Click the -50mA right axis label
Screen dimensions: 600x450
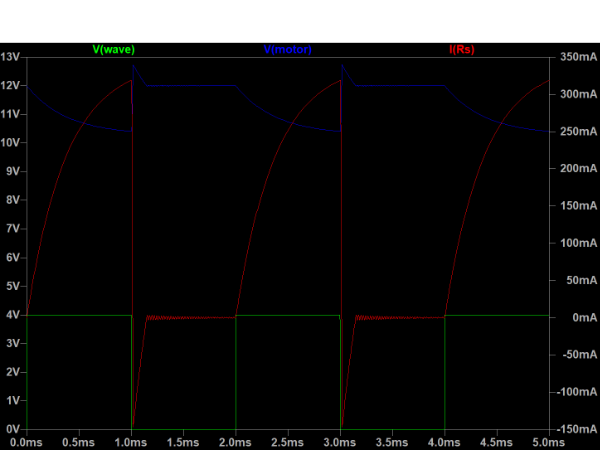tap(576, 354)
